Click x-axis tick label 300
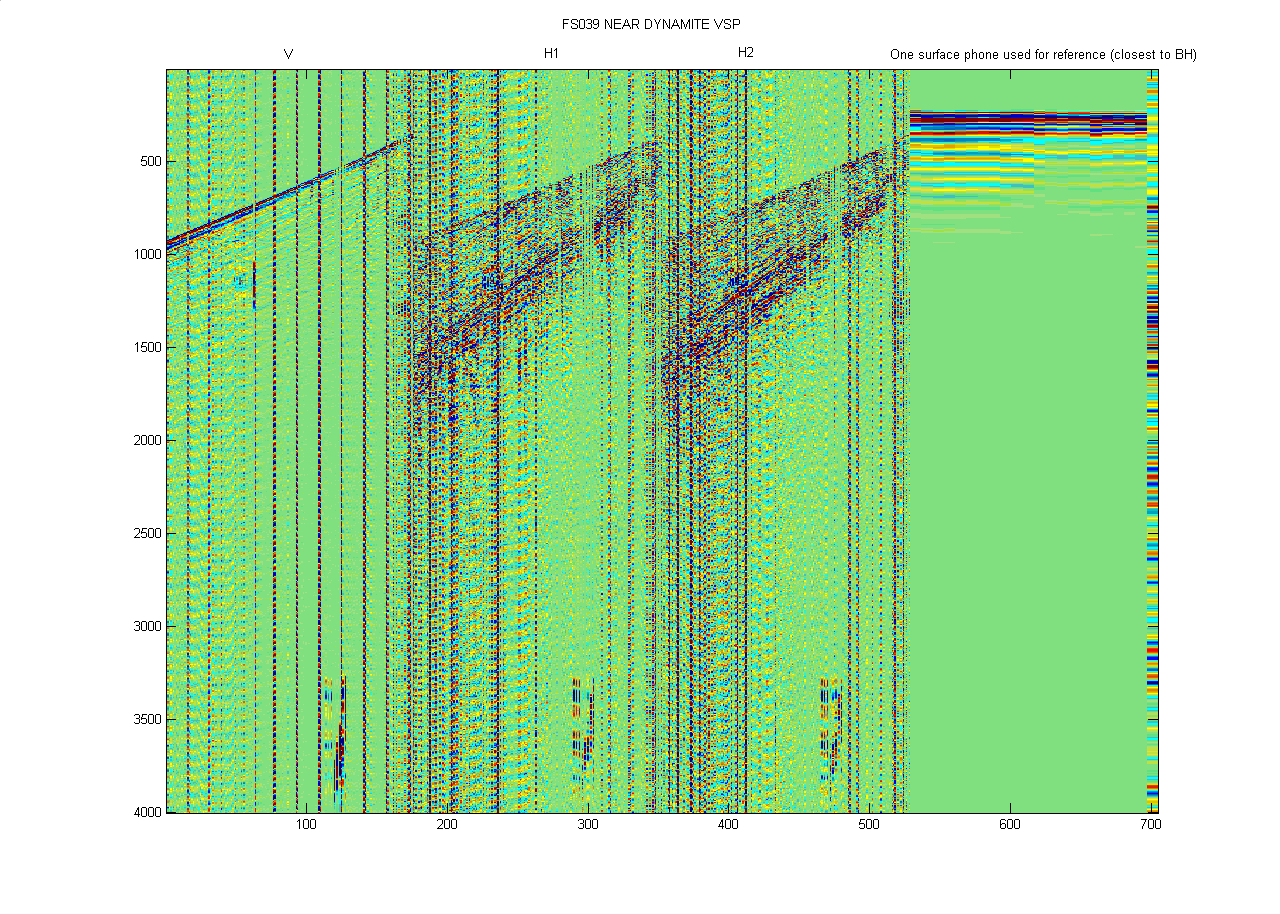1280x914 pixels. 588,824
